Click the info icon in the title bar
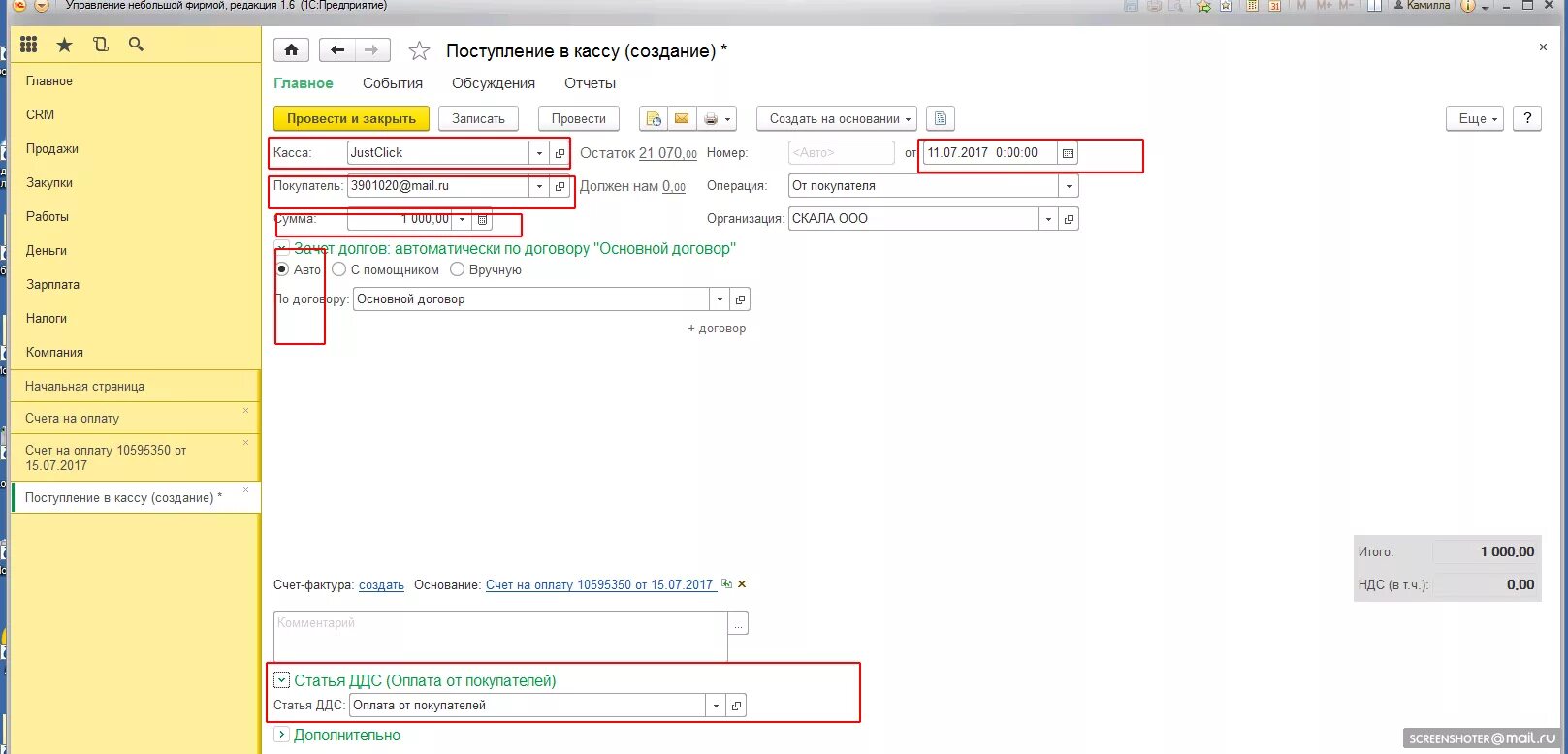The image size is (1568, 754). 1468,6
